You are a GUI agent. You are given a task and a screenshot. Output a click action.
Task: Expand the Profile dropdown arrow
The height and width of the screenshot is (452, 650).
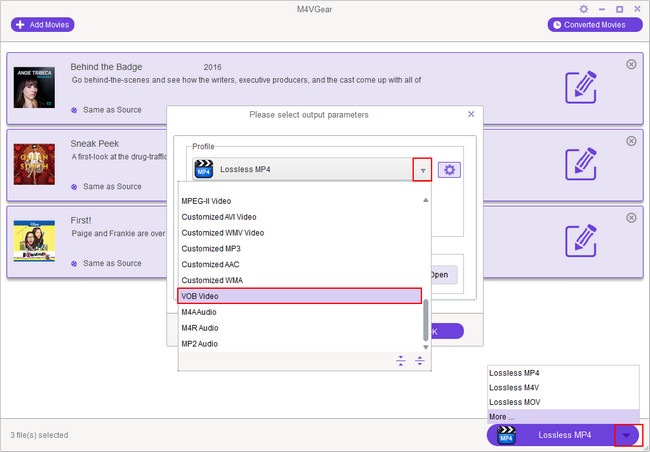(422, 170)
